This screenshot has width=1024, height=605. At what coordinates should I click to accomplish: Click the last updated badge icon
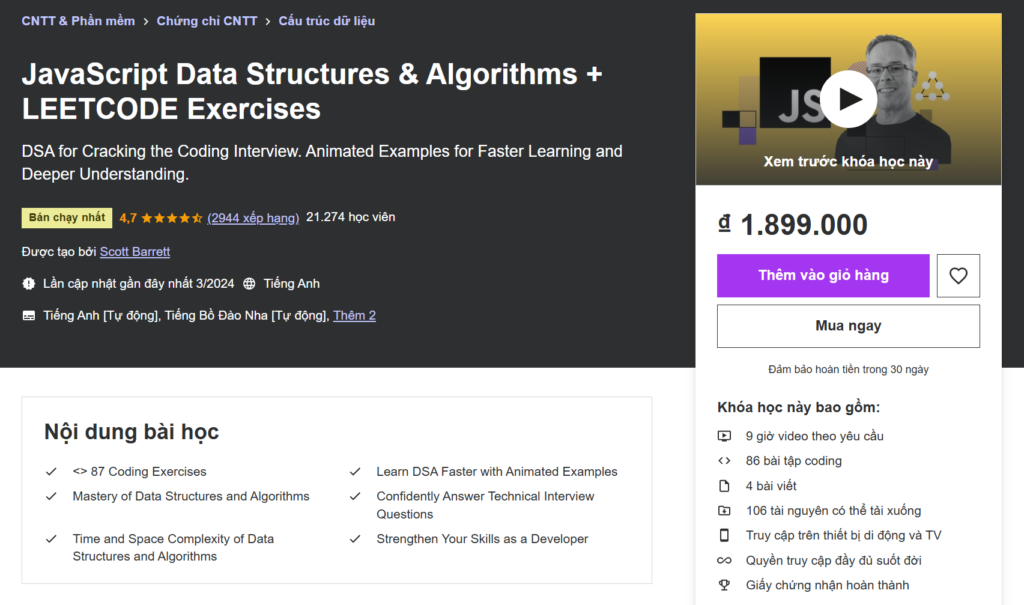[29, 284]
